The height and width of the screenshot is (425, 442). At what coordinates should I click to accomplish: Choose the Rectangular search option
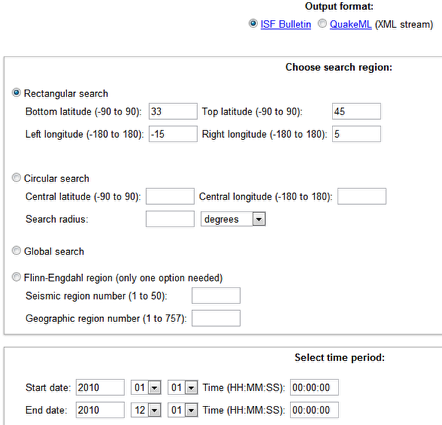[x=16, y=93]
